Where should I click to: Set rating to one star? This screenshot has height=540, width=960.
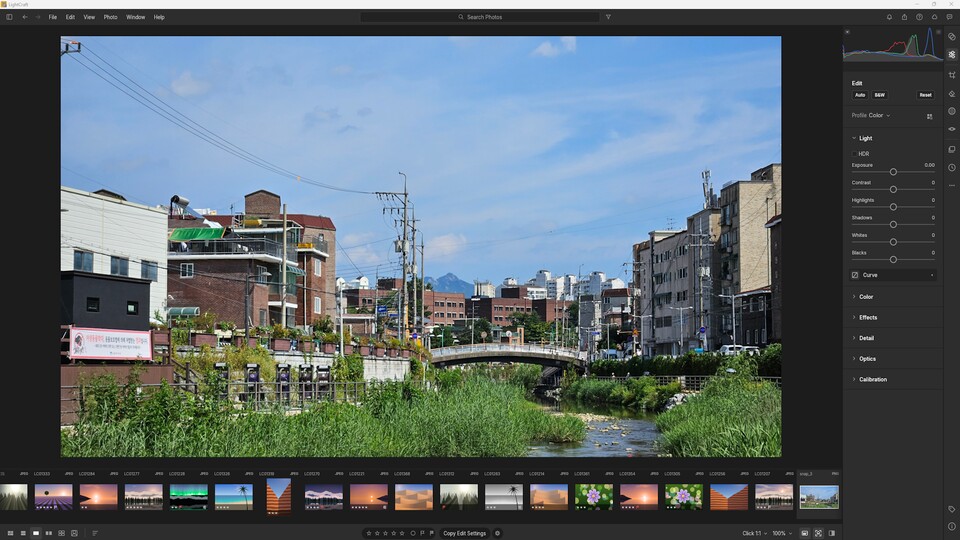tap(369, 533)
